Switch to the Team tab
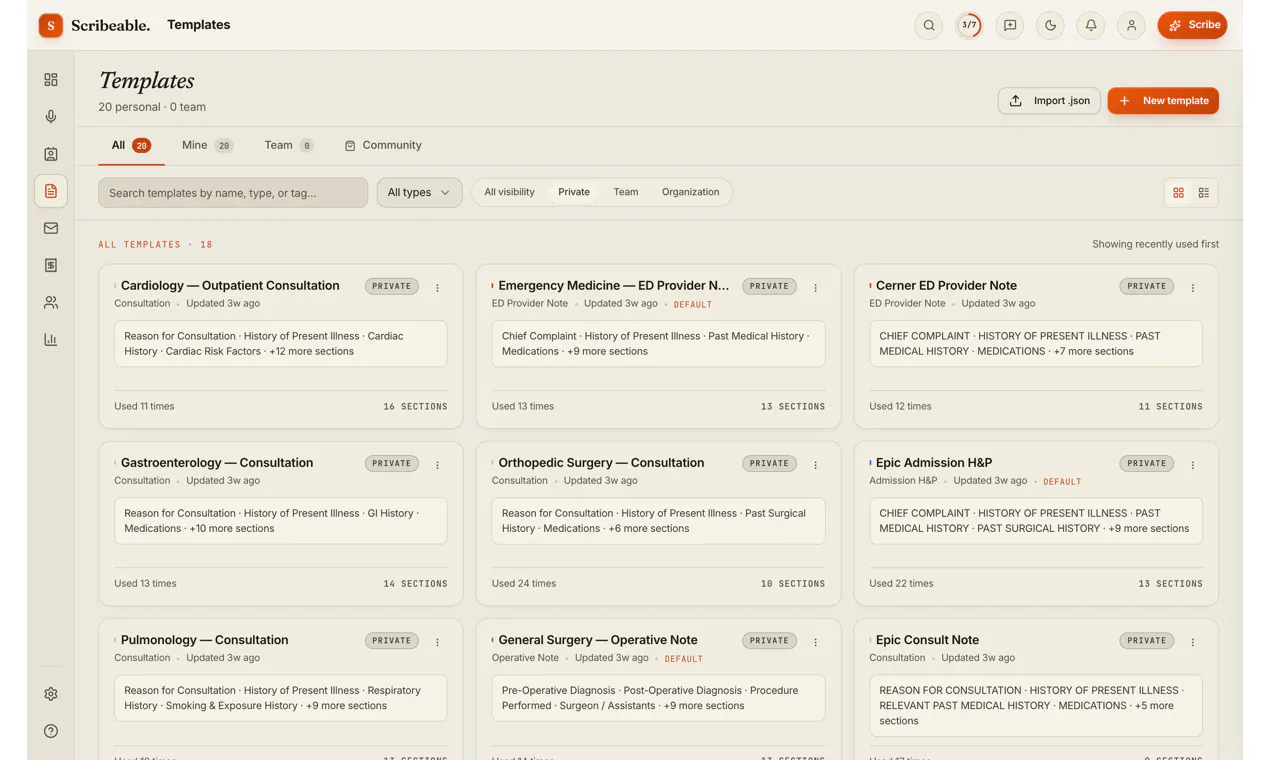 (x=288, y=145)
